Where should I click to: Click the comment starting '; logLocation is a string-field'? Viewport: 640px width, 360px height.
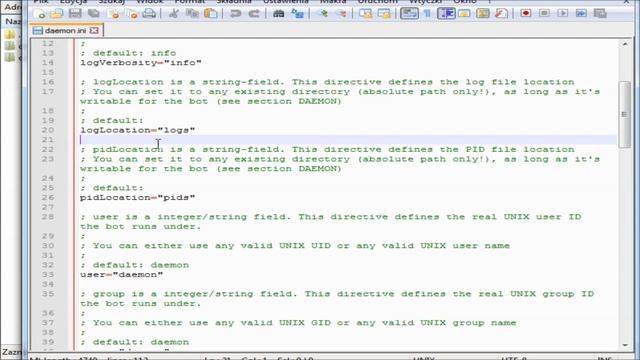(327, 82)
